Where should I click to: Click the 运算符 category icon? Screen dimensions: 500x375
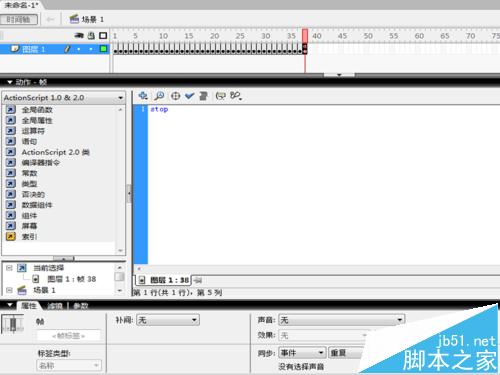pos(11,131)
